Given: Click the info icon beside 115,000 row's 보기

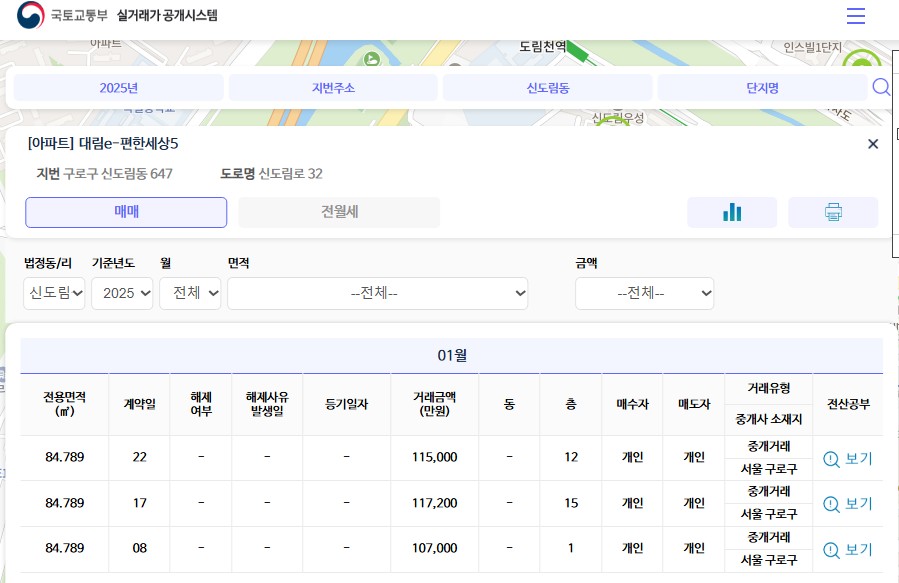Looking at the screenshot, I should pos(831,458).
